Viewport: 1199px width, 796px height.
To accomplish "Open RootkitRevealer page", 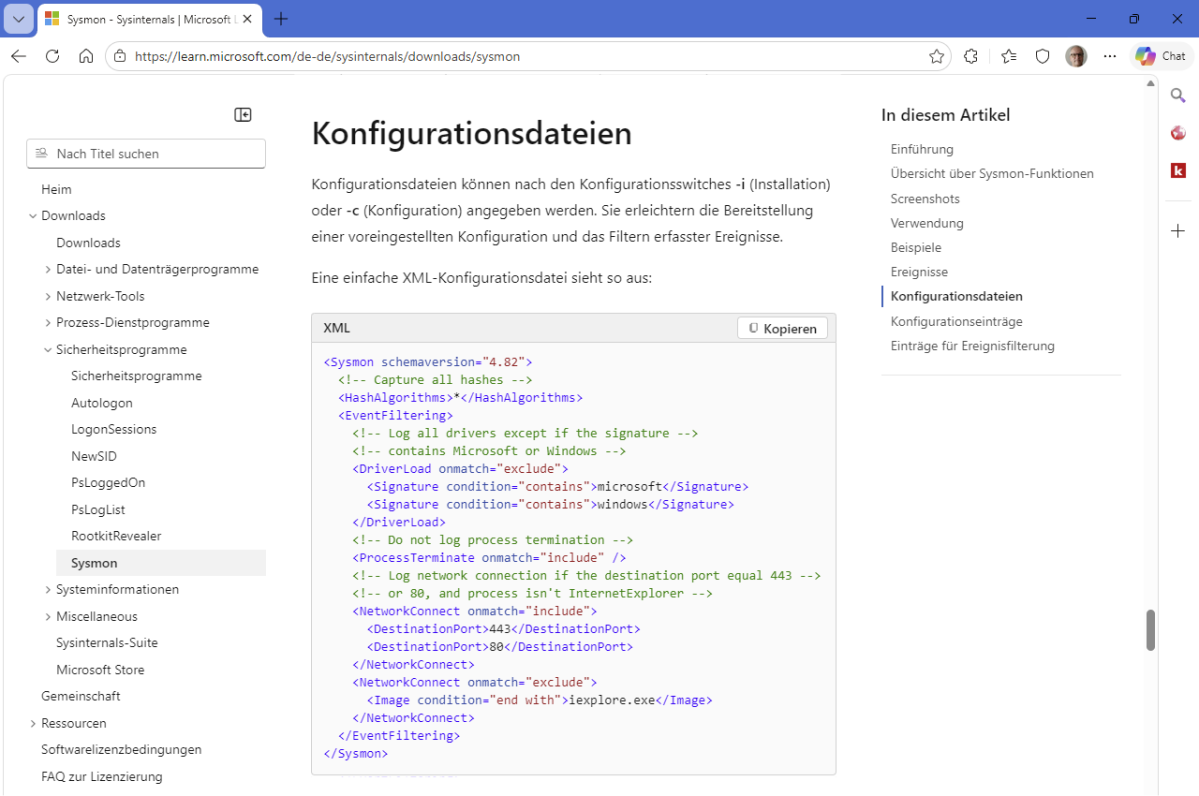I will (116, 536).
